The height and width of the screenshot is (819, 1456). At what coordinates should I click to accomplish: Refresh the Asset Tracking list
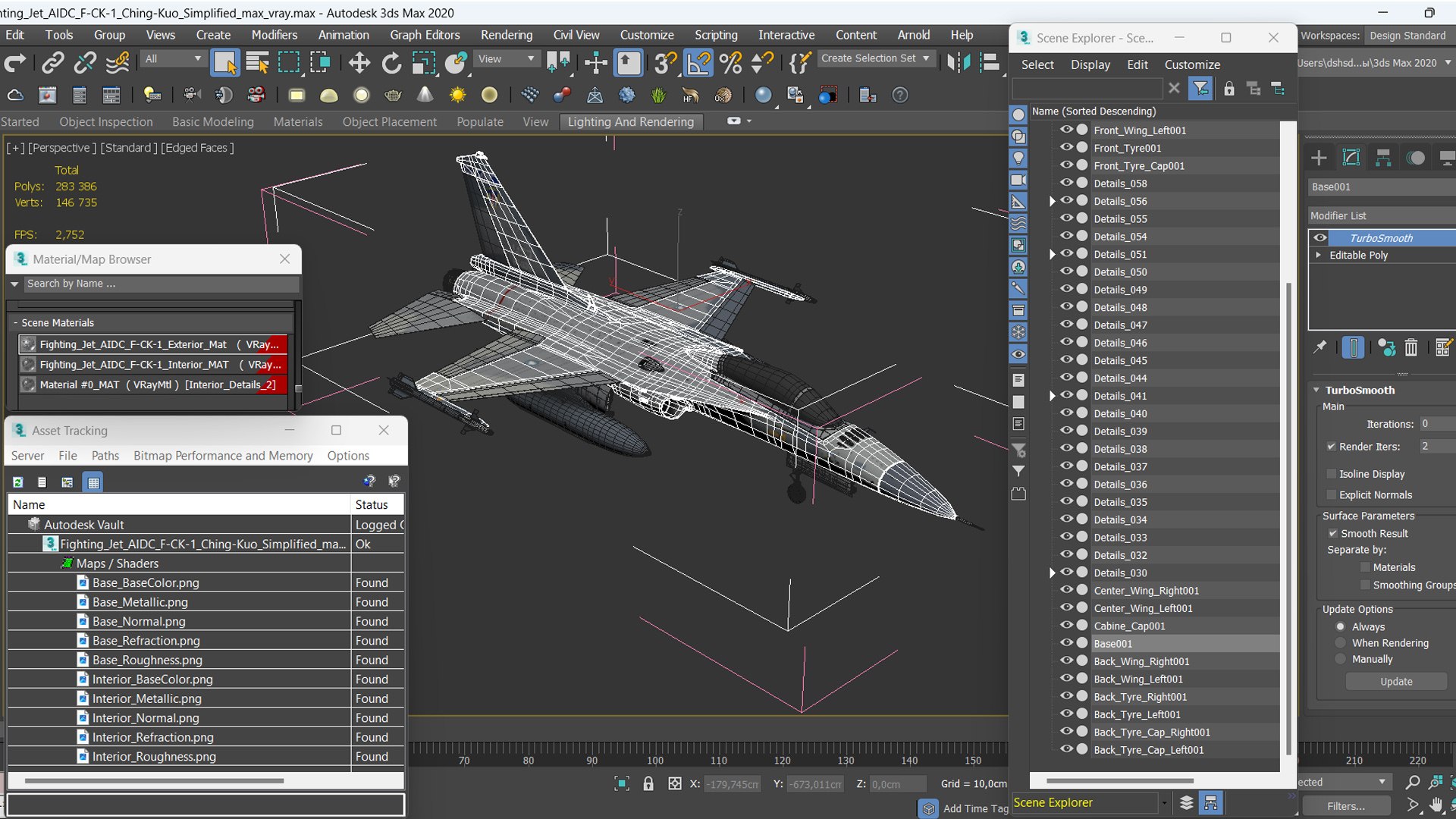tap(18, 482)
